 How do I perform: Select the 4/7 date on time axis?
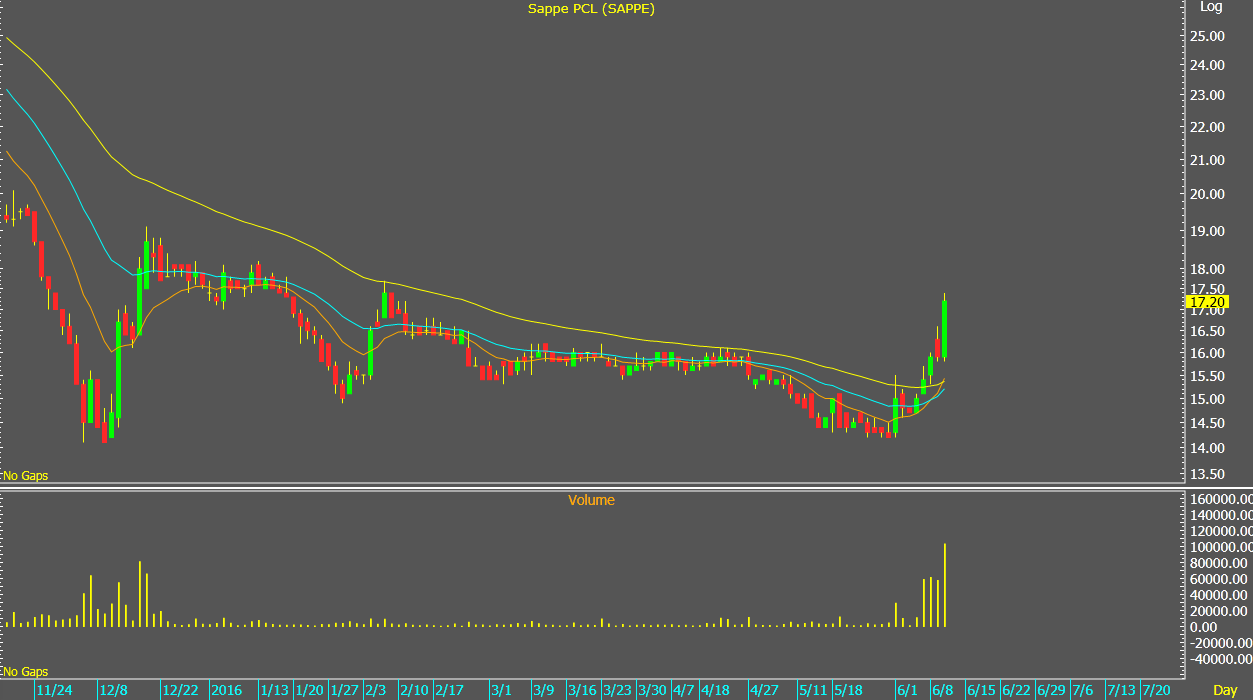pos(684,691)
